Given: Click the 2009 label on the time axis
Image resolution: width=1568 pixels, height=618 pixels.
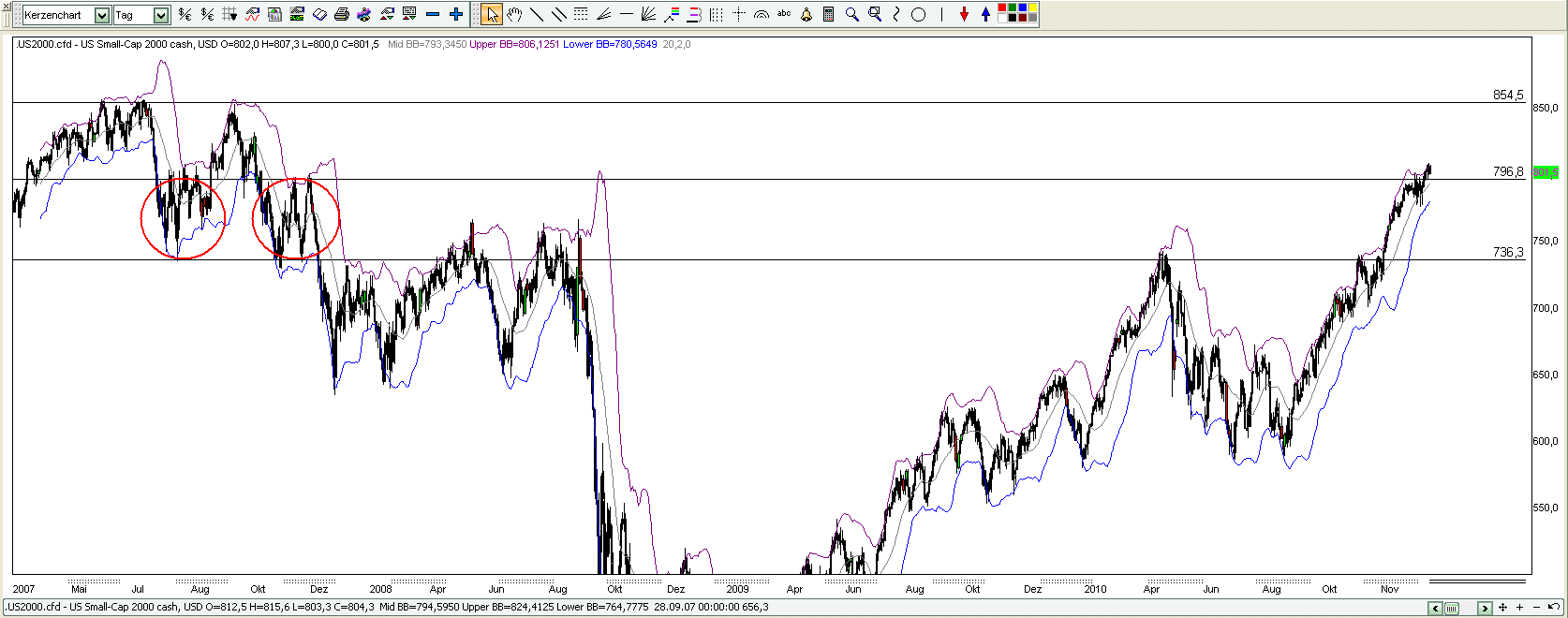Looking at the screenshot, I should [x=737, y=589].
